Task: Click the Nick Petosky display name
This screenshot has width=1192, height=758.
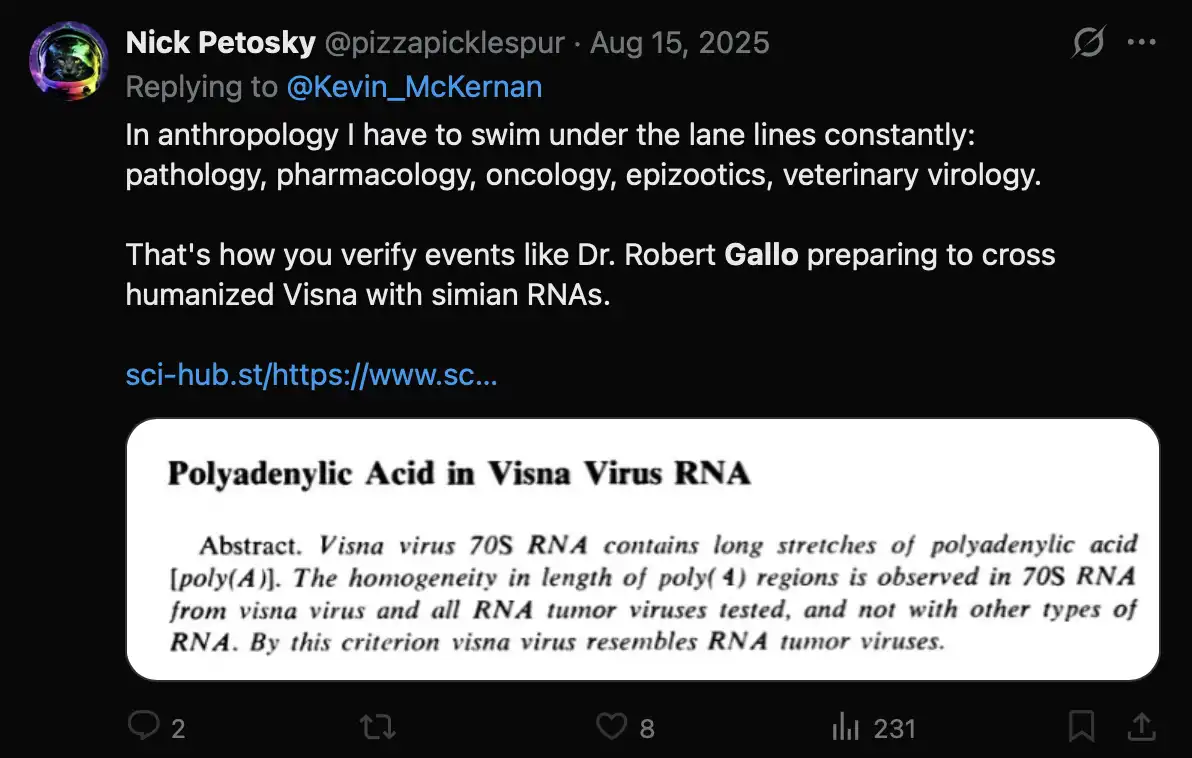Action: click(220, 43)
